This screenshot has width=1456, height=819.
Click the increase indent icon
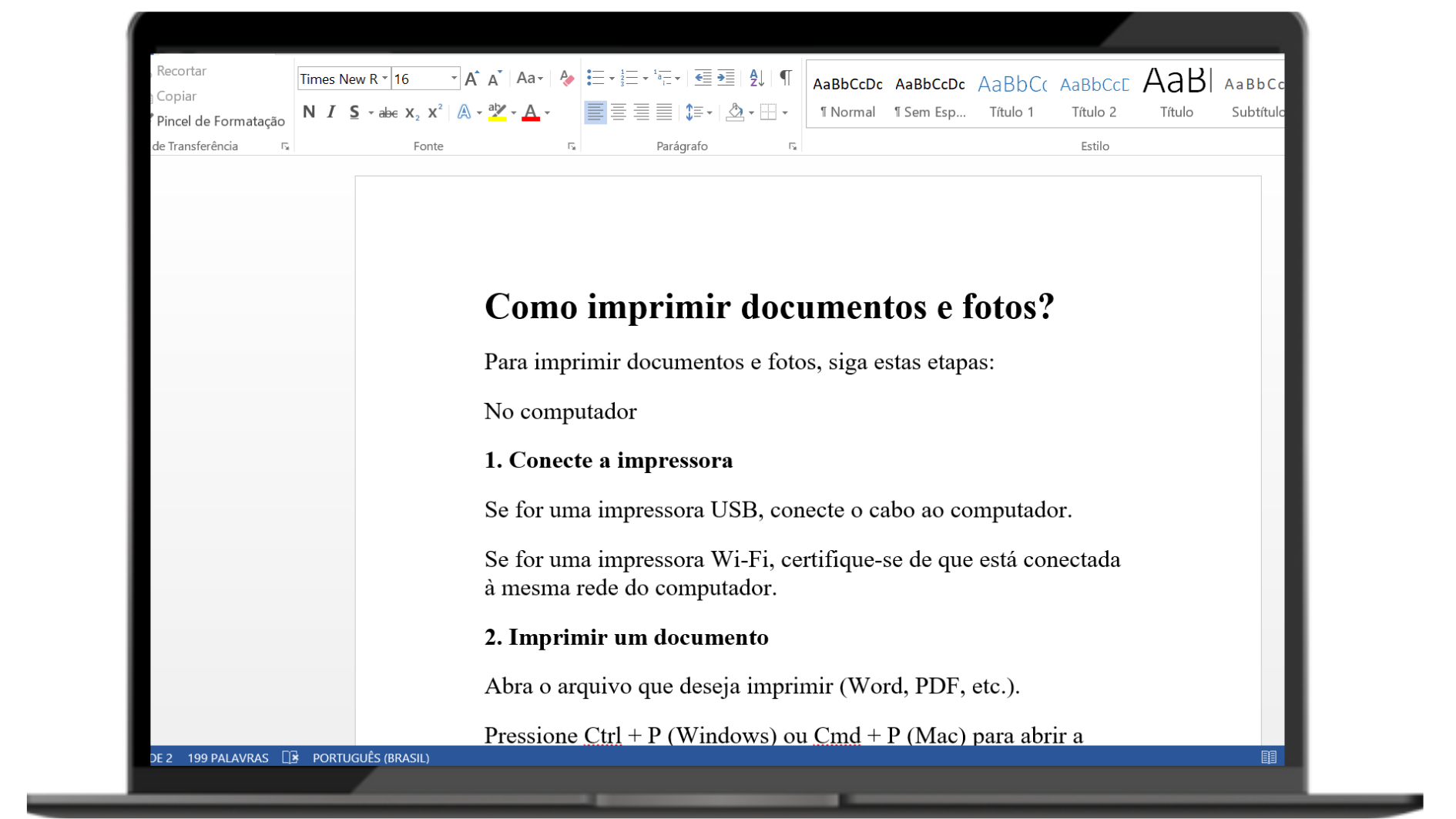[x=726, y=78]
